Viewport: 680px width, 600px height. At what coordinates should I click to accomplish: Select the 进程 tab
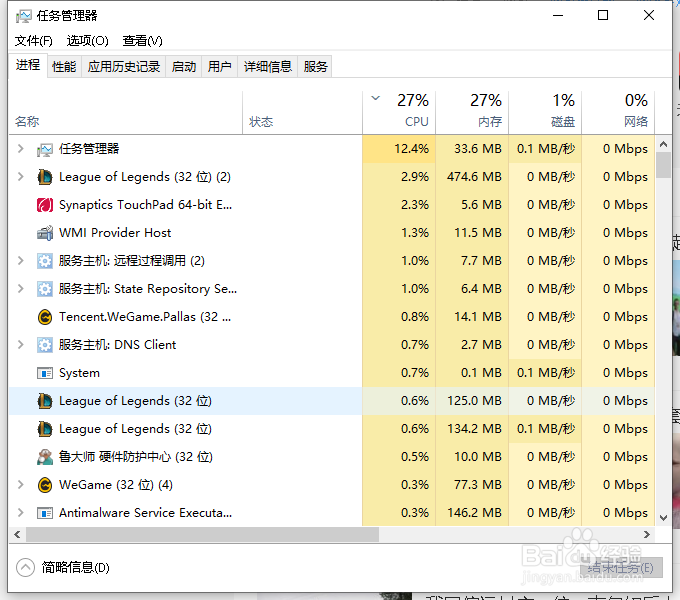pyautogui.click(x=28, y=65)
